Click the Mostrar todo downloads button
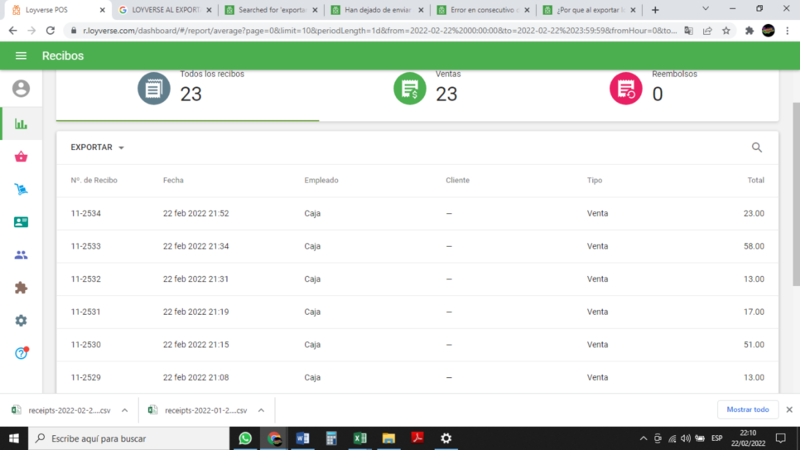This screenshot has height=450, width=800. coord(747,410)
